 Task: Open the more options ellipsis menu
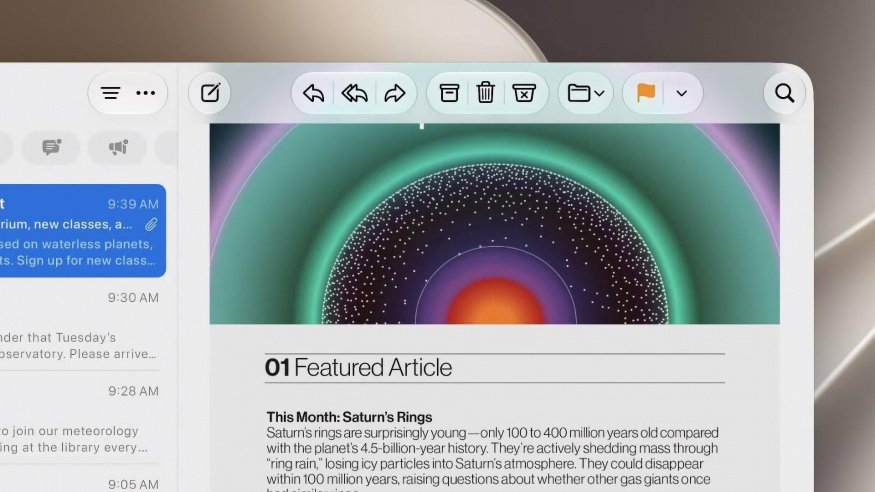click(146, 93)
